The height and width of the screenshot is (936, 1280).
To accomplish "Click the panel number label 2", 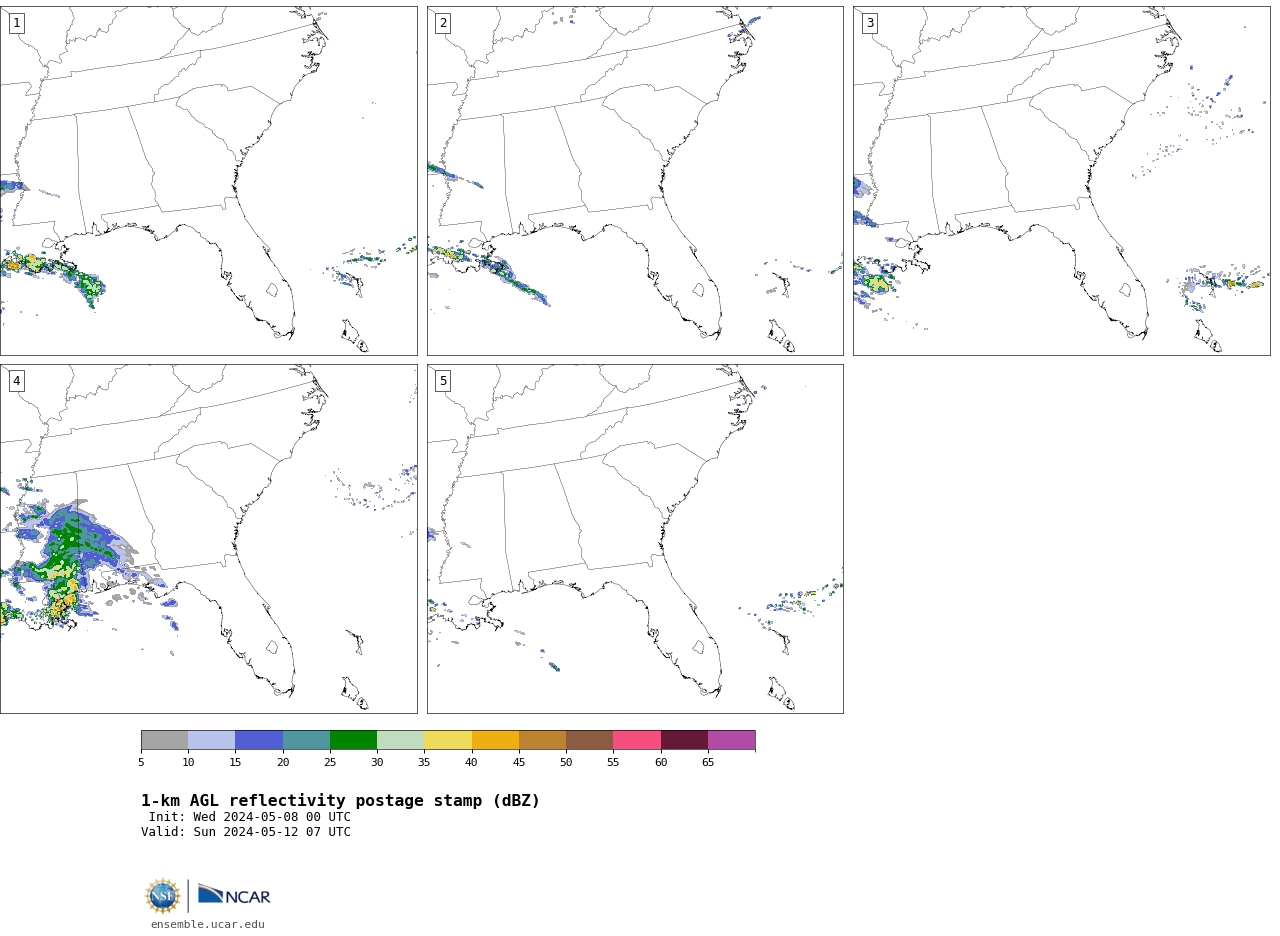I will pos(443,23).
